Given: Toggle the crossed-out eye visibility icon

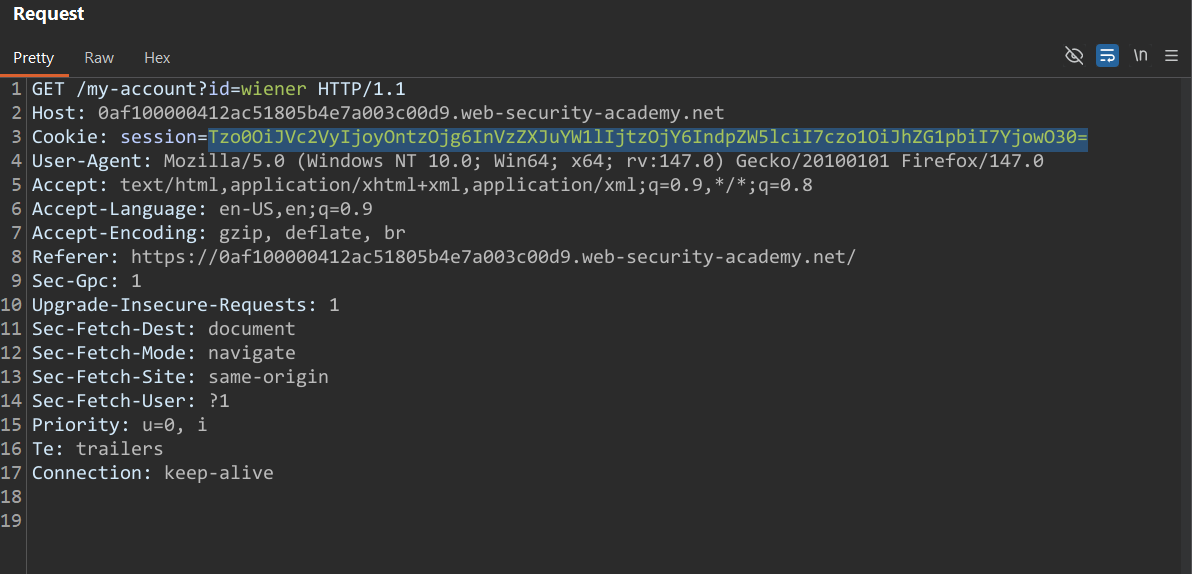Looking at the screenshot, I should 1074,56.
